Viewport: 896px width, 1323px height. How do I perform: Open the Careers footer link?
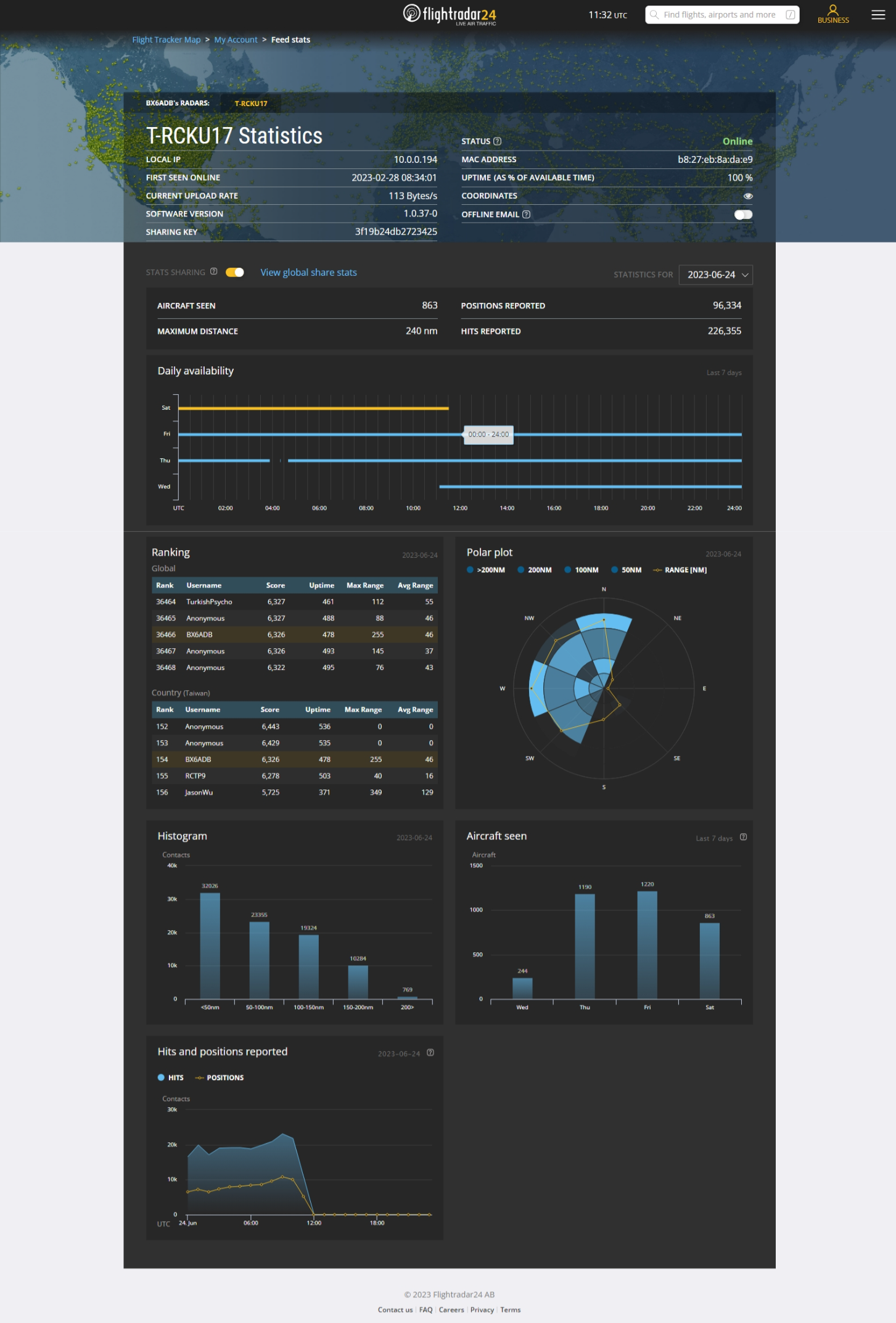(x=451, y=1310)
